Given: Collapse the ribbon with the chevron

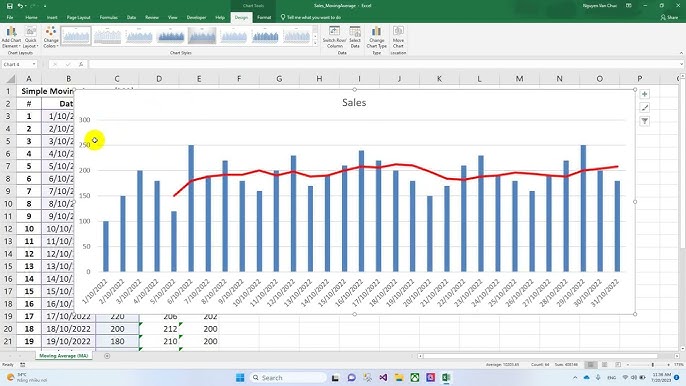Looking at the screenshot, I should point(681,53).
